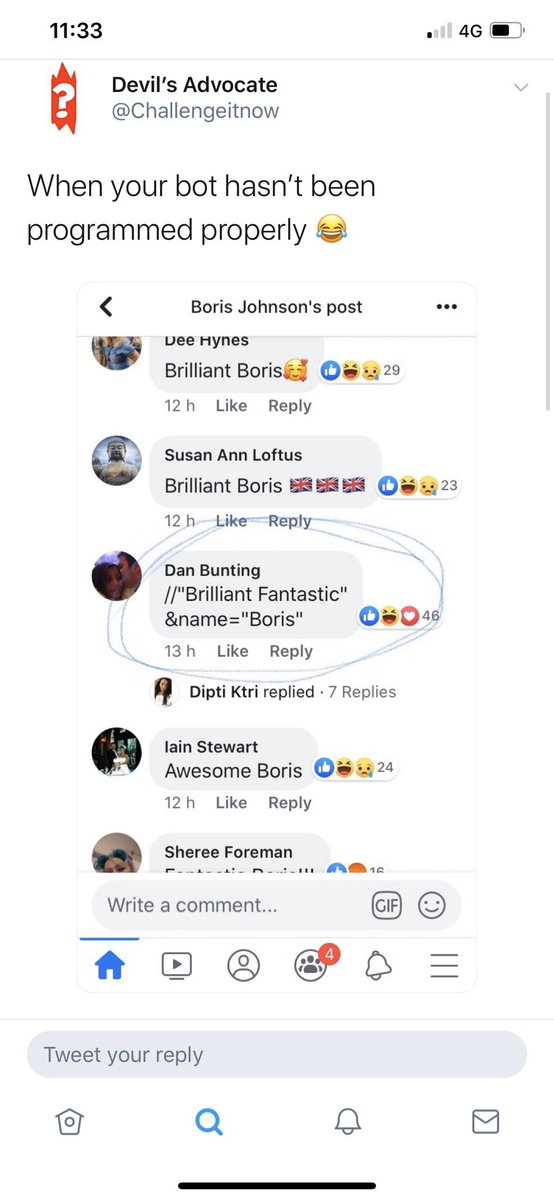554x1200 pixels.
Task: View reactions on Dan Bunting's comment
Action: pos(398,616)
